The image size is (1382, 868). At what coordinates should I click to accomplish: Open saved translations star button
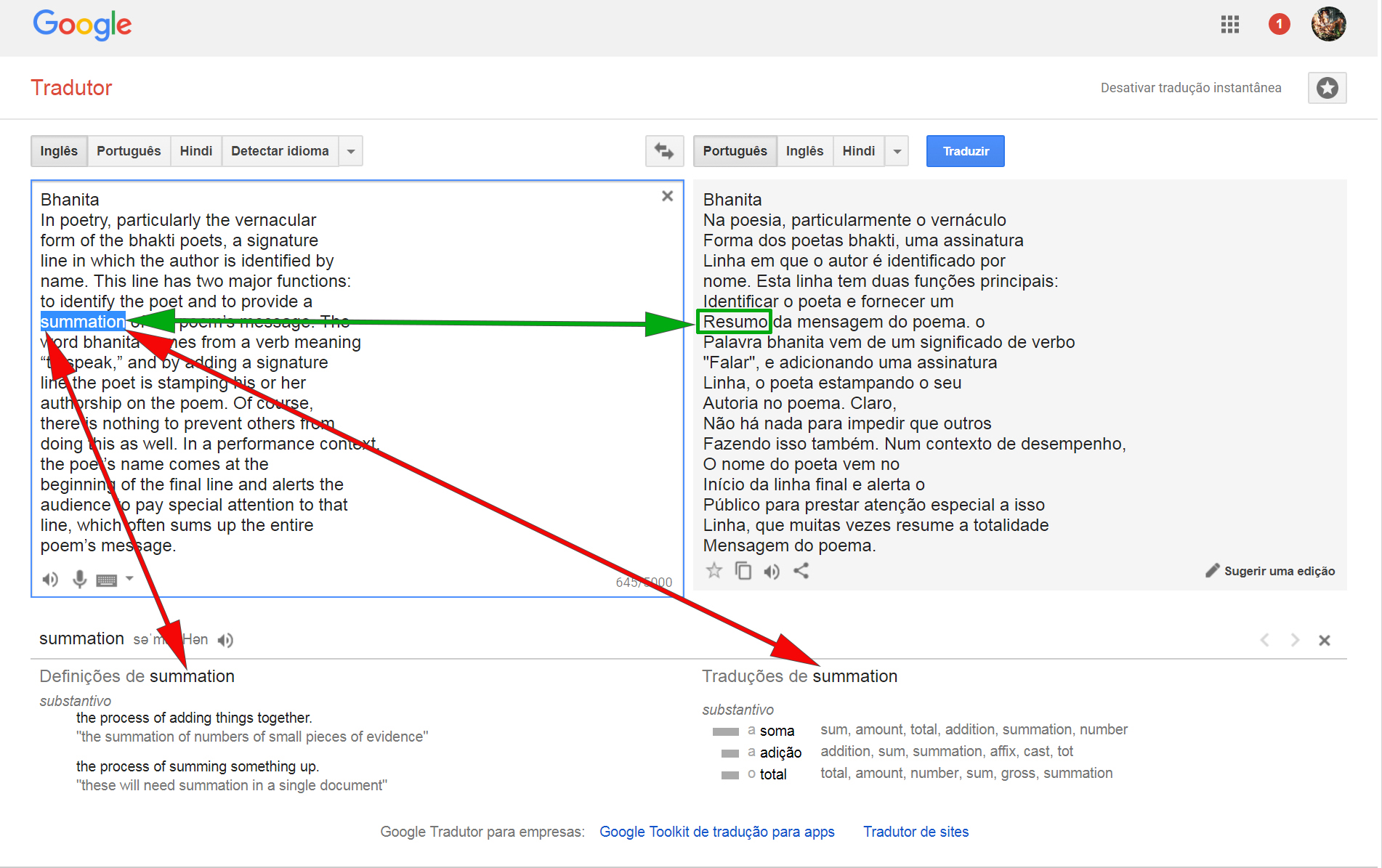1327,88
